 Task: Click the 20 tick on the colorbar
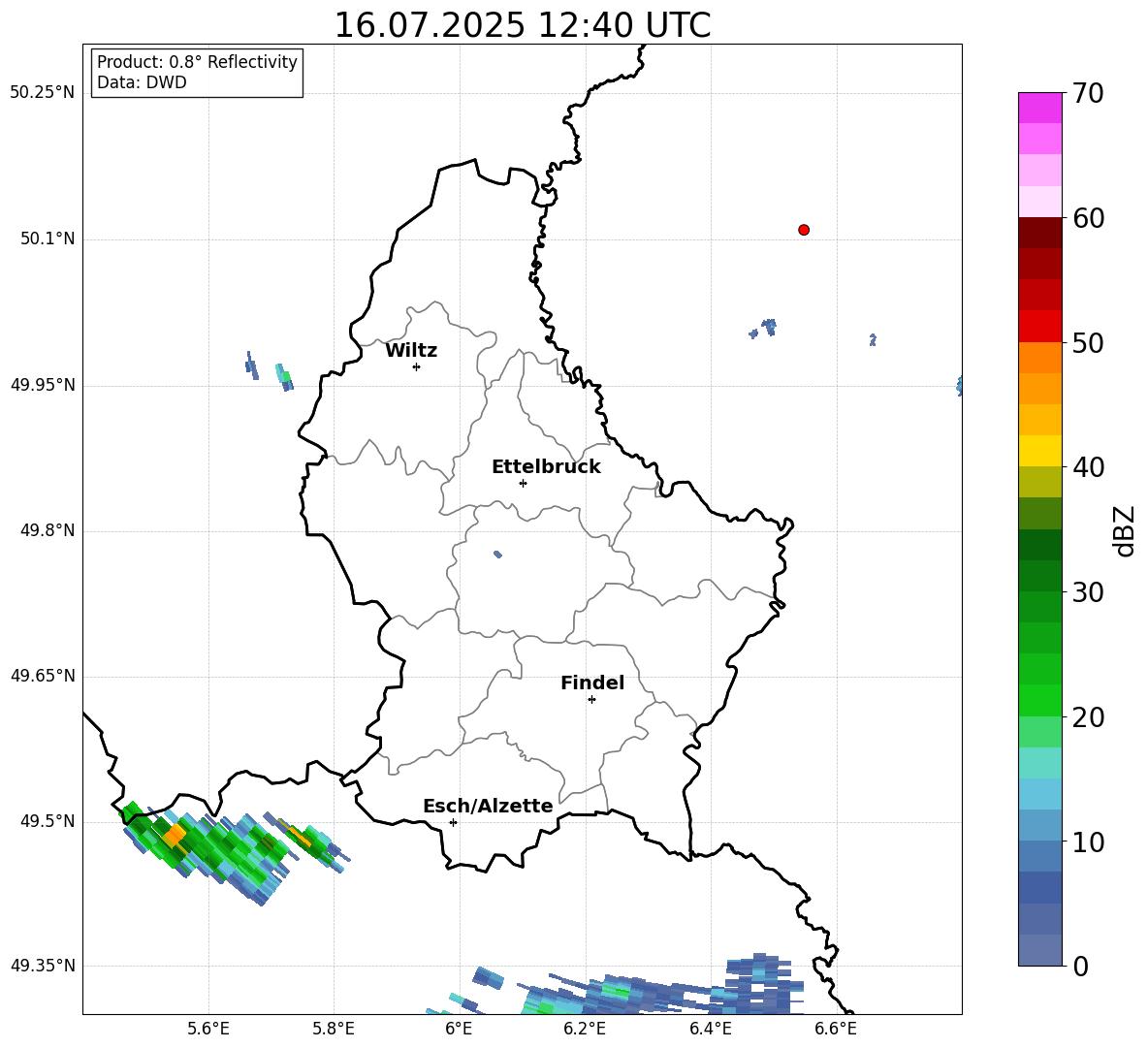click(x=1088, y=717)
